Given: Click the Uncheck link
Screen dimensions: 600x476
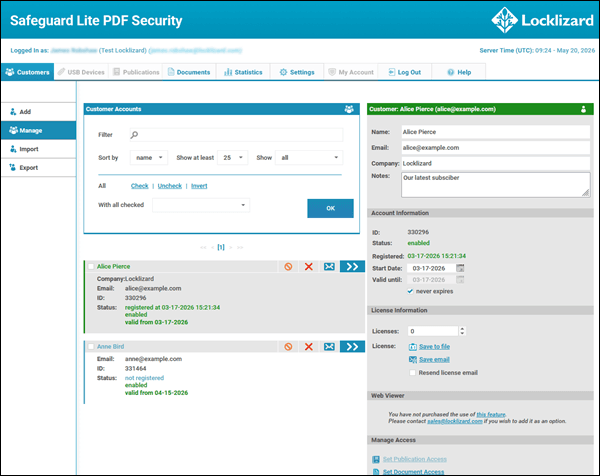Looking at the screenshot, I should click(170, 186).
